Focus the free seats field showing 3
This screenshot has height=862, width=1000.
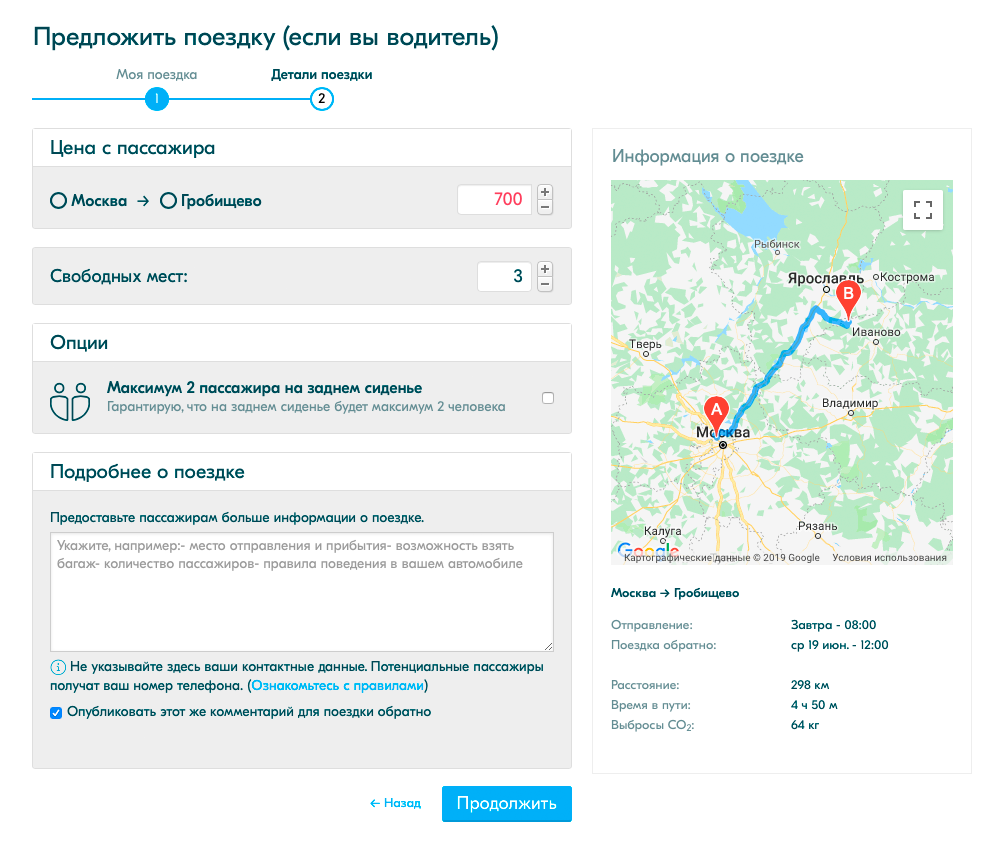pos(504,277)
